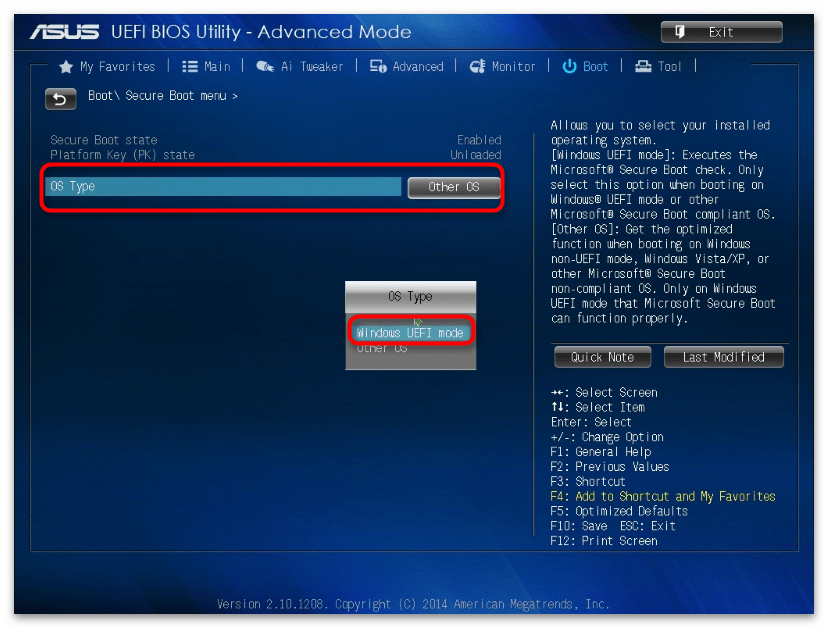Choose Other OS in the popup list
Screen dimensions: 828x628
383,349
